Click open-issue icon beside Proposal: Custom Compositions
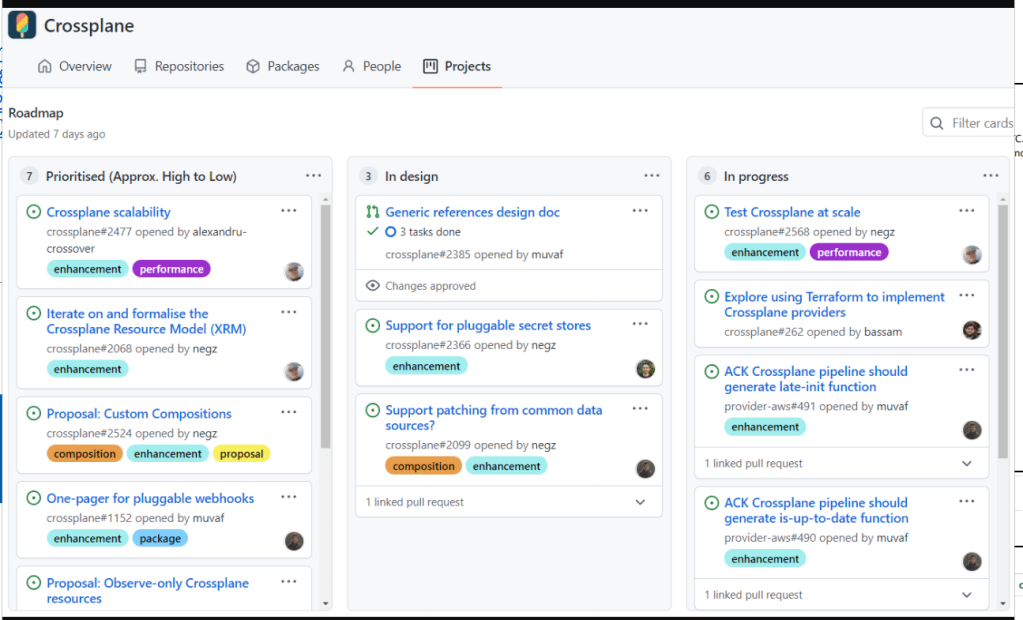Image resolution: width=1023 pixels, height=620 pixels. point(33,413)
